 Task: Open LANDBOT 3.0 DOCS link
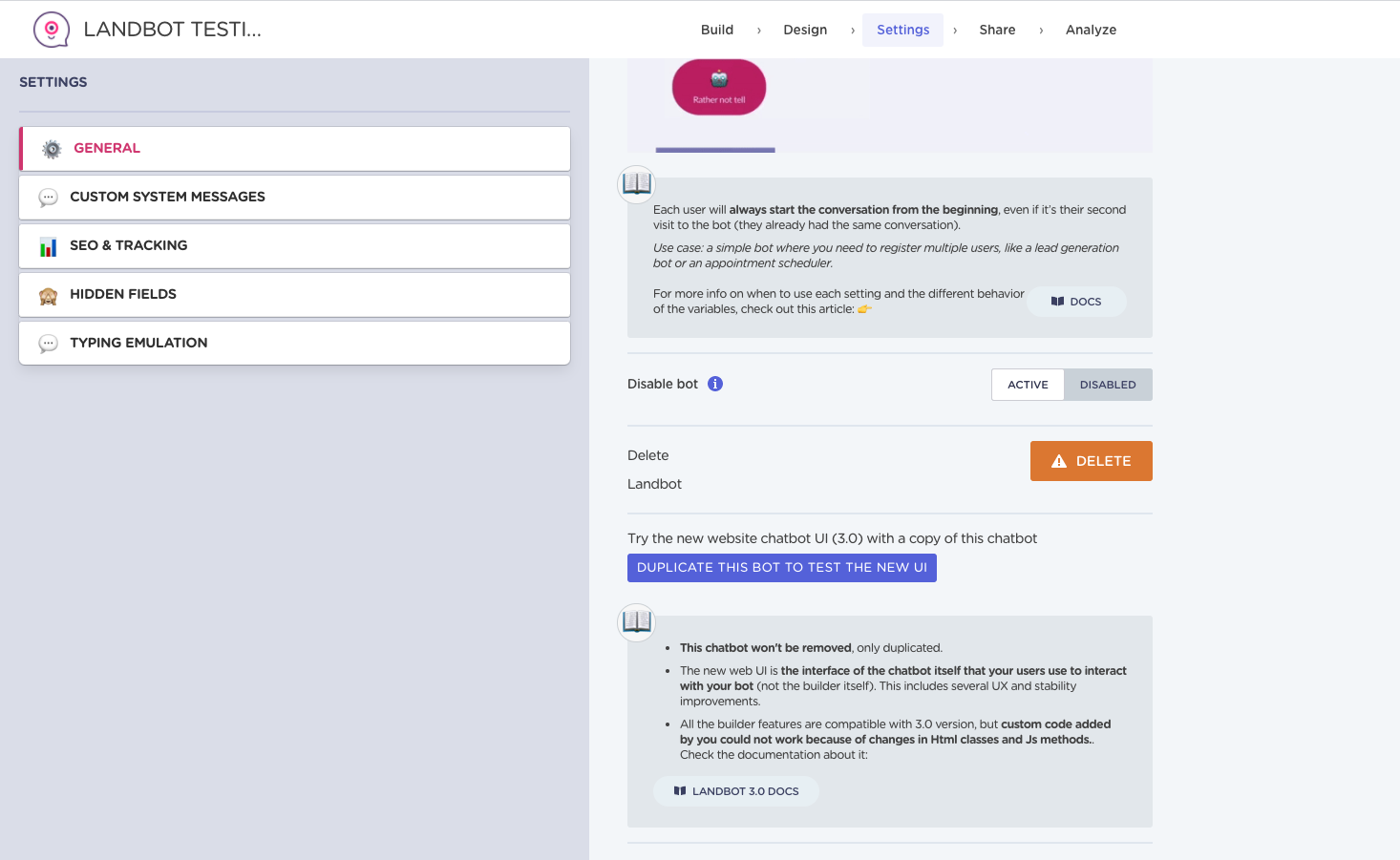click(736, 791)
